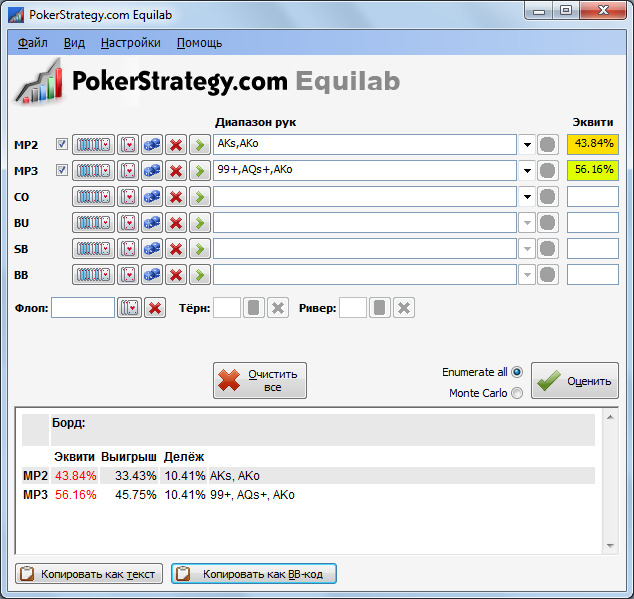634x599 pixels.
Task: Expand BU range history dropdown
Action: click(527, 222)
